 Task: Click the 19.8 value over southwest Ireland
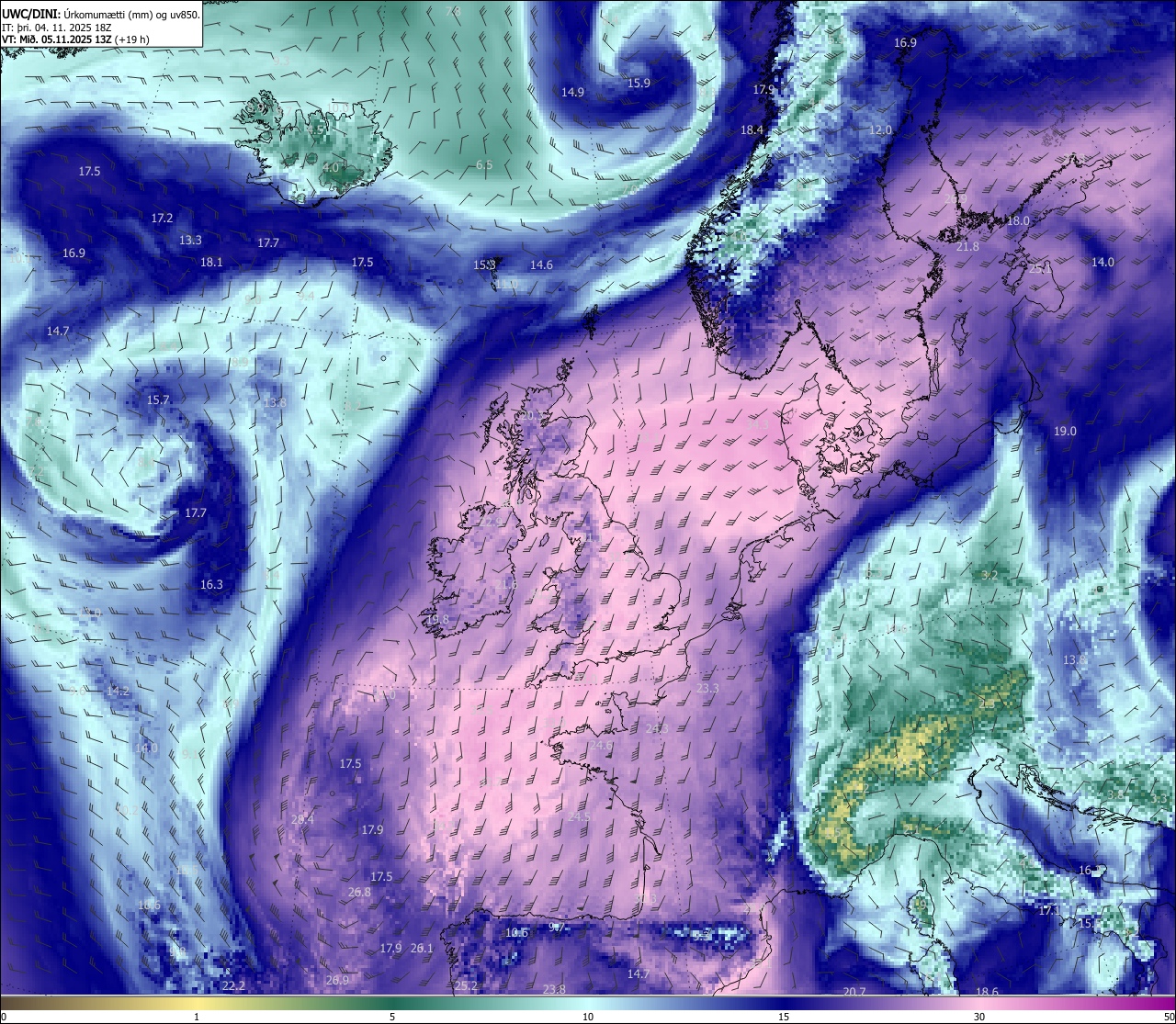(437, 620)
